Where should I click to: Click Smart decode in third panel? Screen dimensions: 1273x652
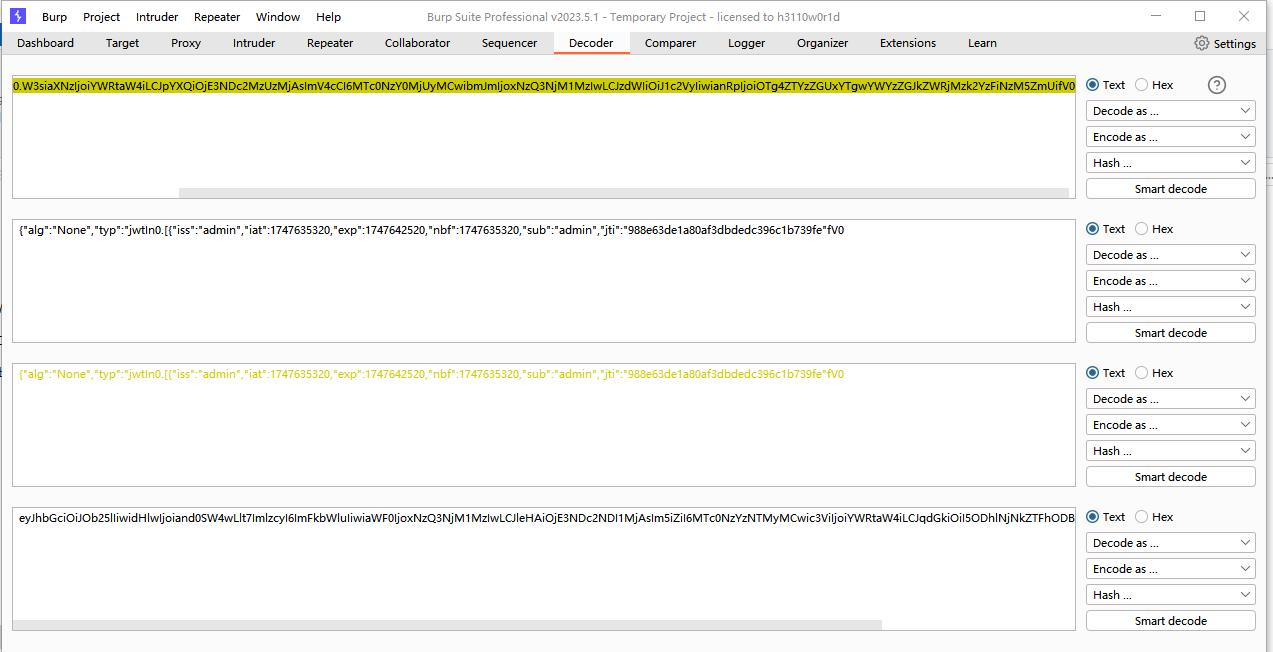click(x=1170, y=477)
